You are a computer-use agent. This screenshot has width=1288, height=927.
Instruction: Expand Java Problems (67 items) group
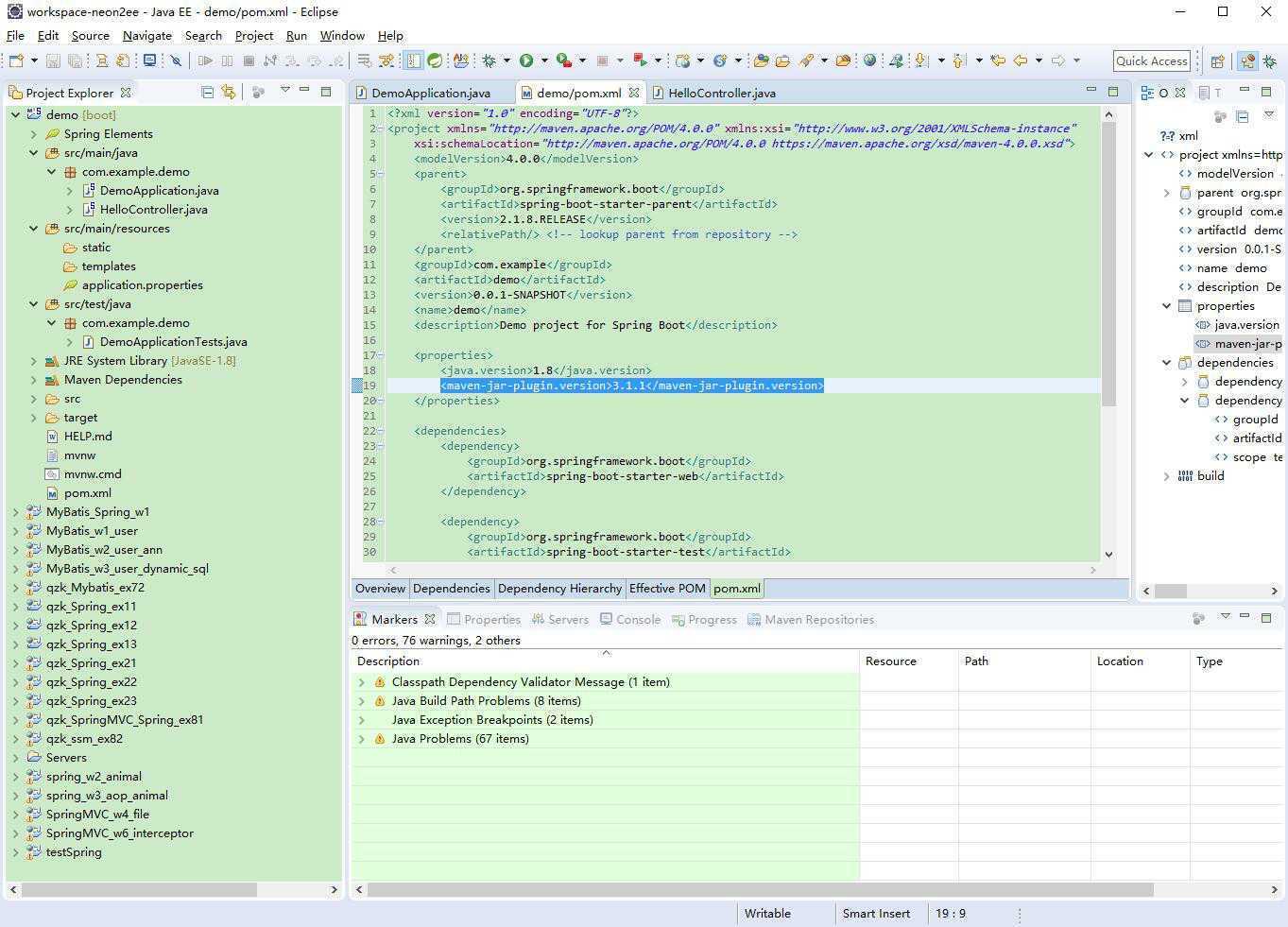[361, 738]
